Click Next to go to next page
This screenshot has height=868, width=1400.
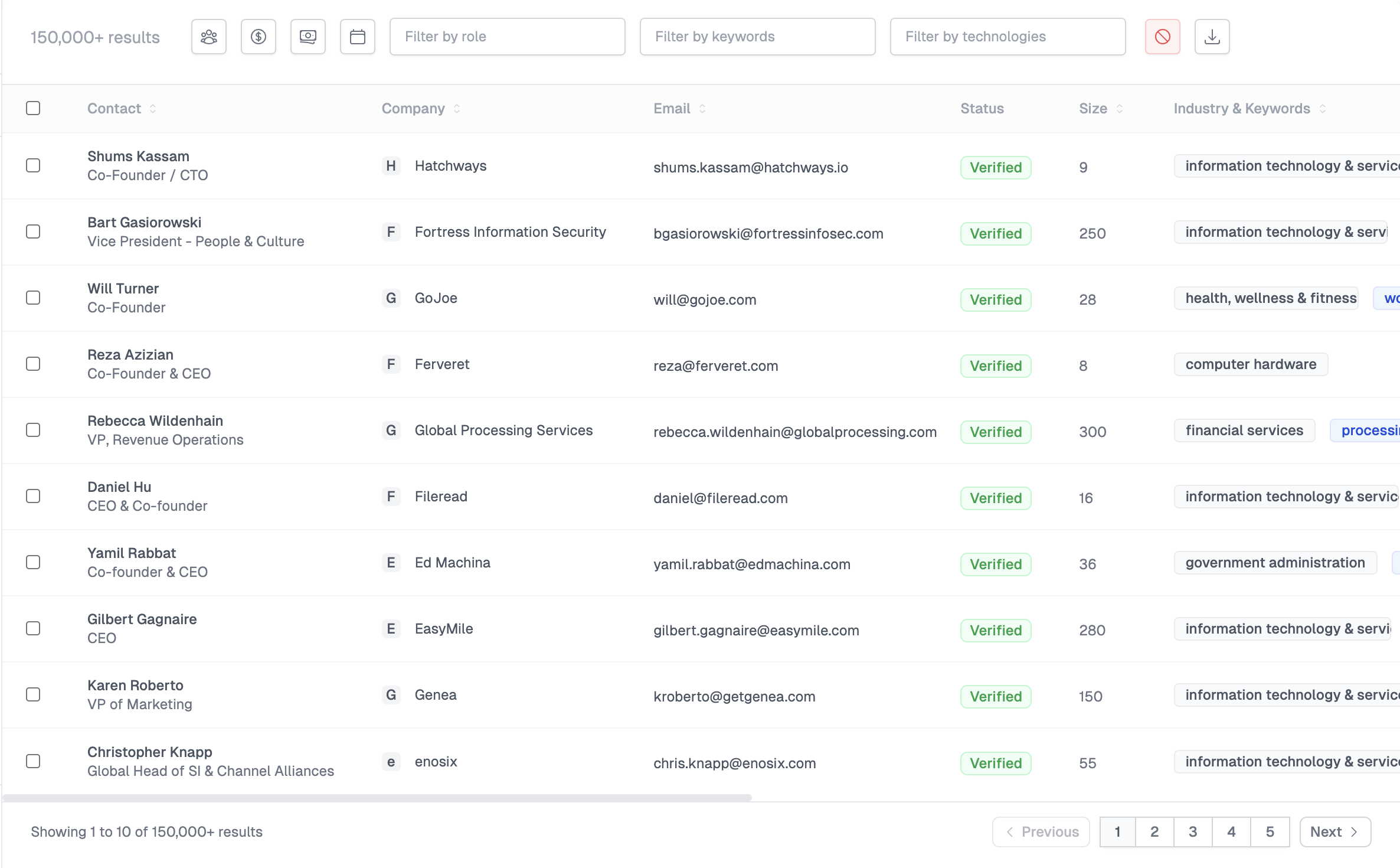(x=1335, y=832)
